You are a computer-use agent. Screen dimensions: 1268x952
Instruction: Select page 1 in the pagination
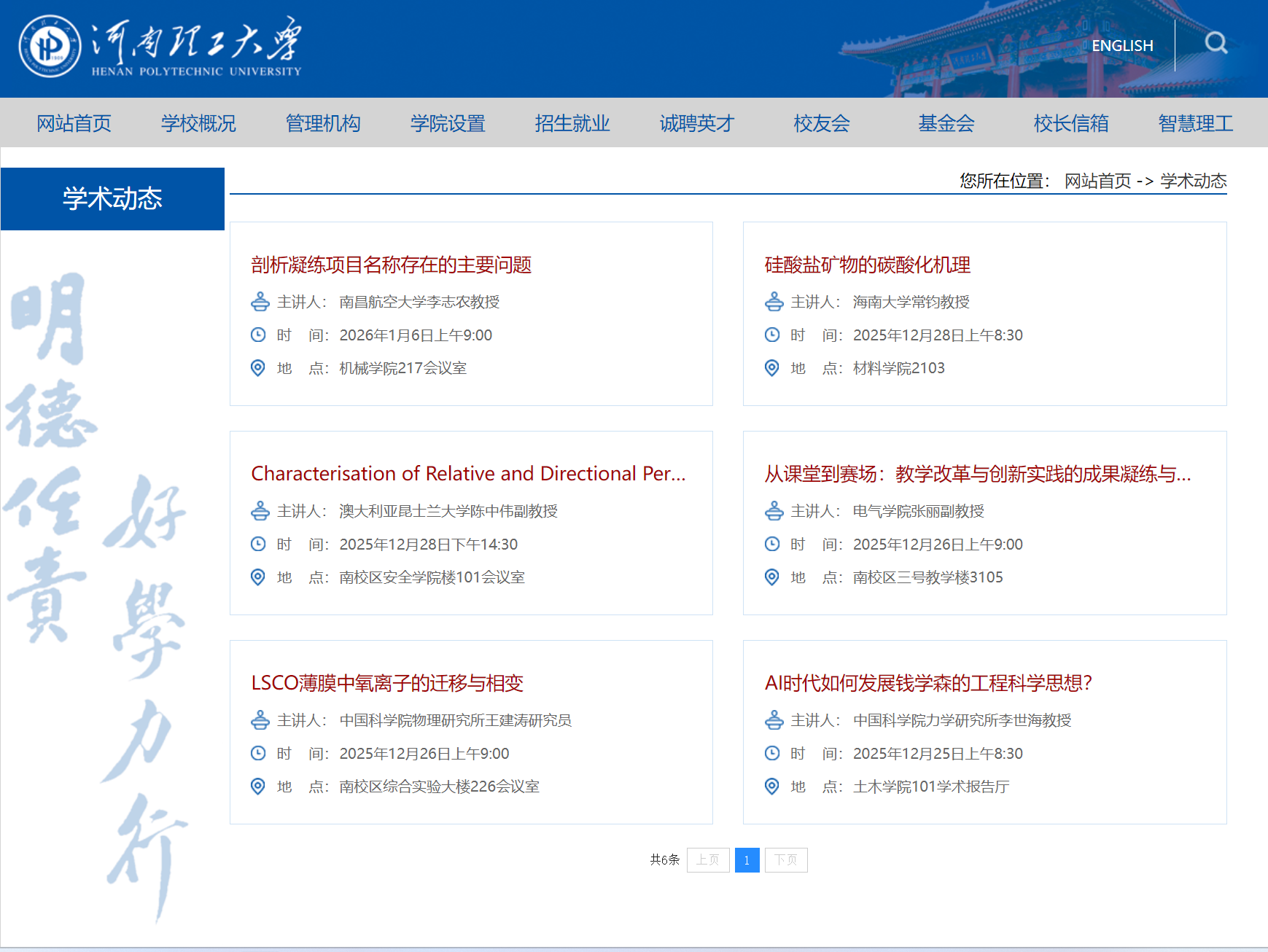[x=747, y=860]
